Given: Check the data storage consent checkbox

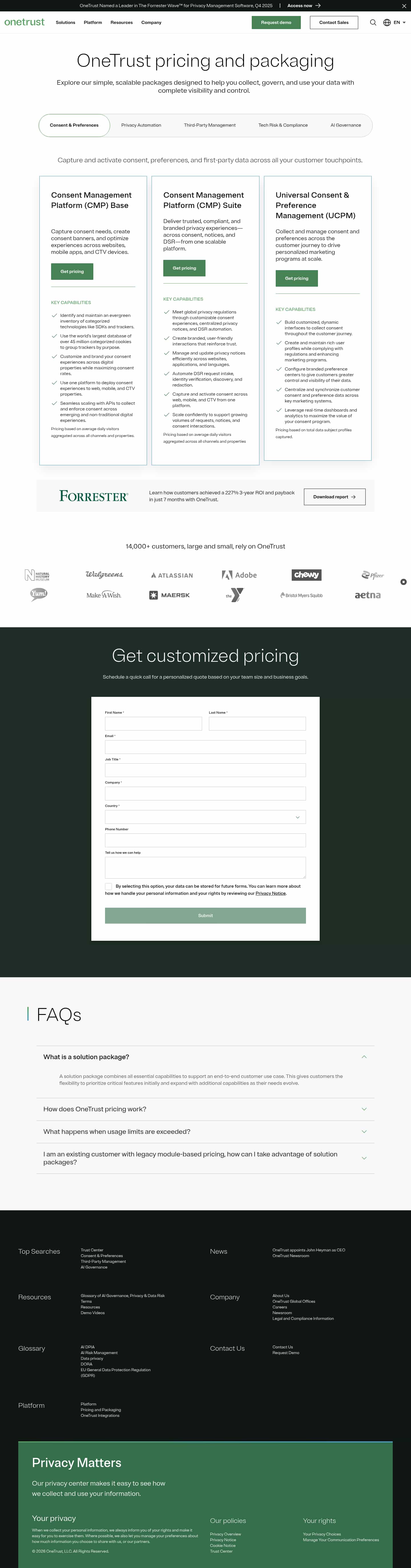Looking at the screenshot, I should point(108,886).
